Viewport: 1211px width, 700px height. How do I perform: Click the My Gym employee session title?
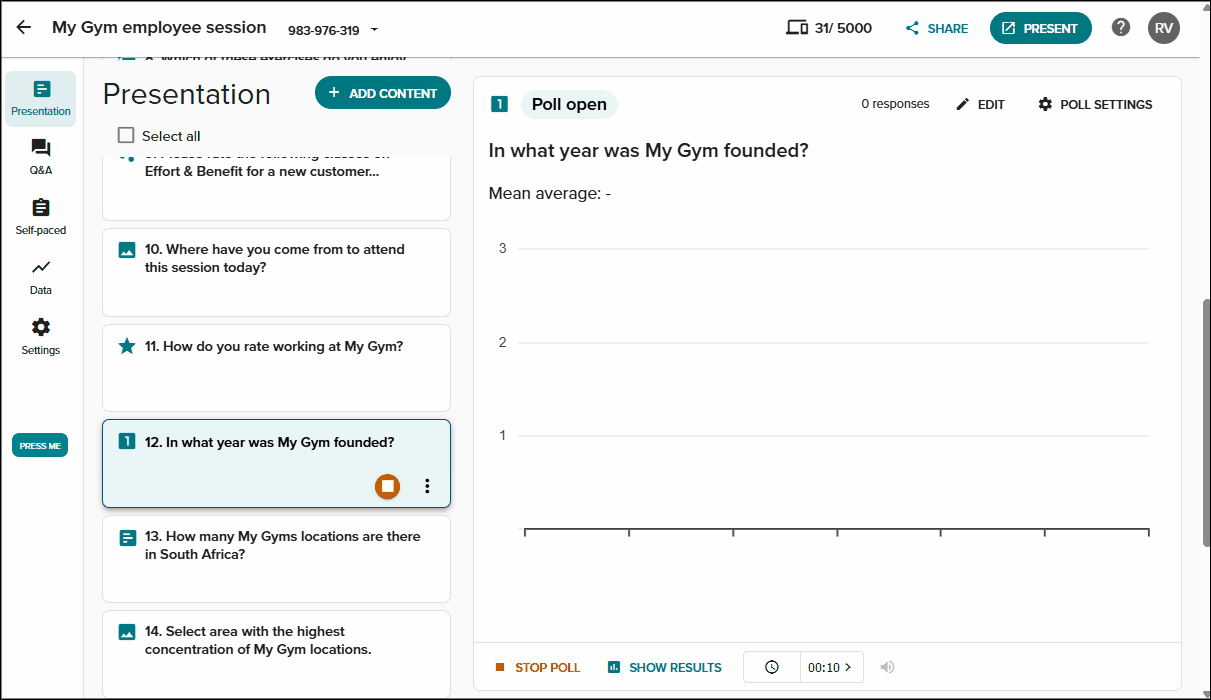coord(159,28)
